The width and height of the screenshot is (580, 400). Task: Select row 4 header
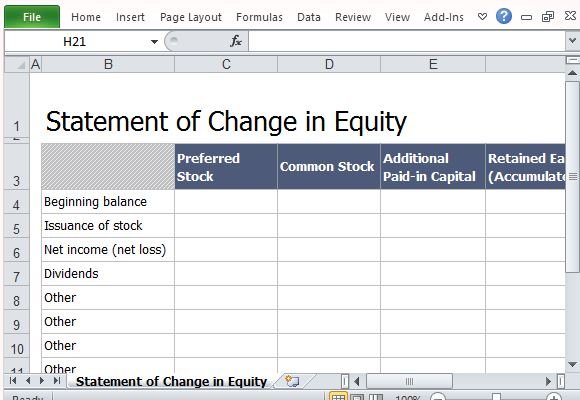point(17,202)
